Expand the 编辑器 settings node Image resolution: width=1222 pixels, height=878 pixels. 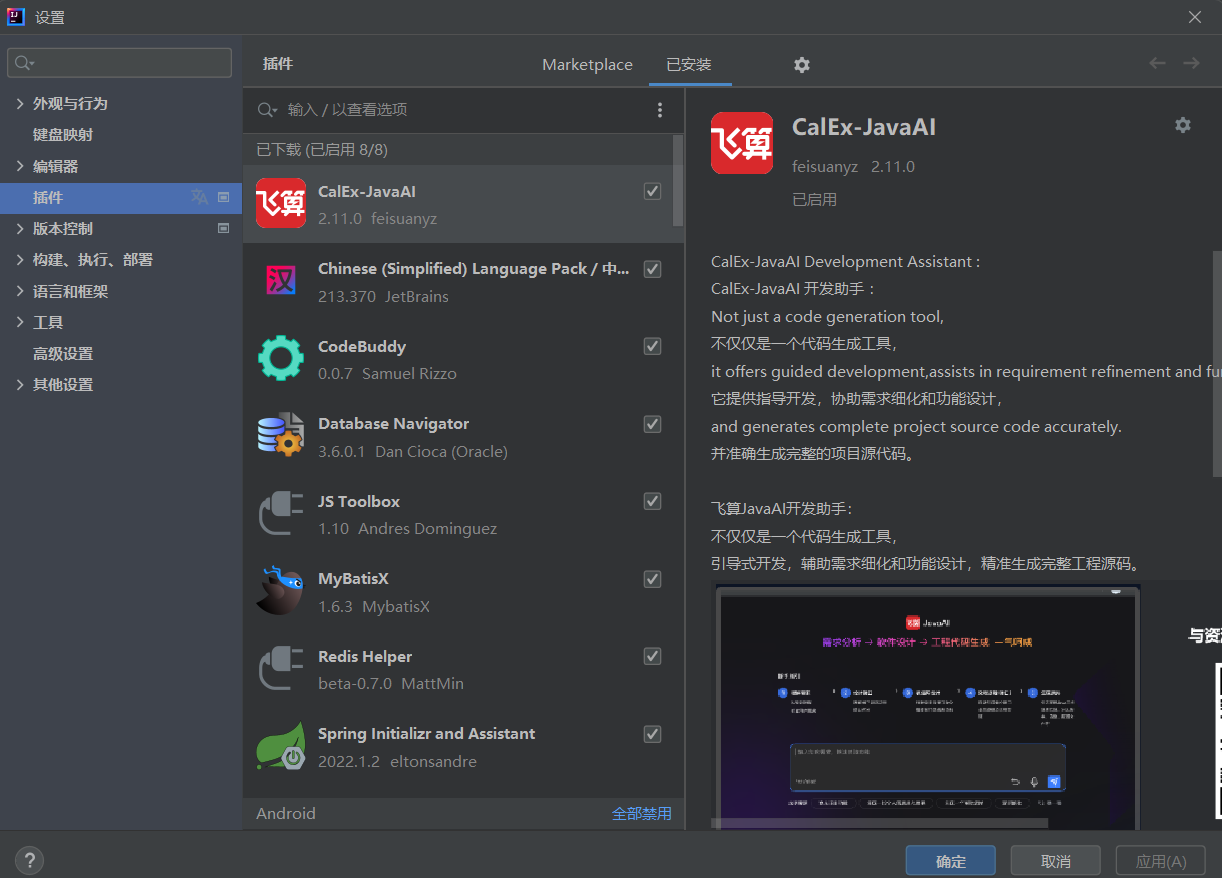coord(20,166)
